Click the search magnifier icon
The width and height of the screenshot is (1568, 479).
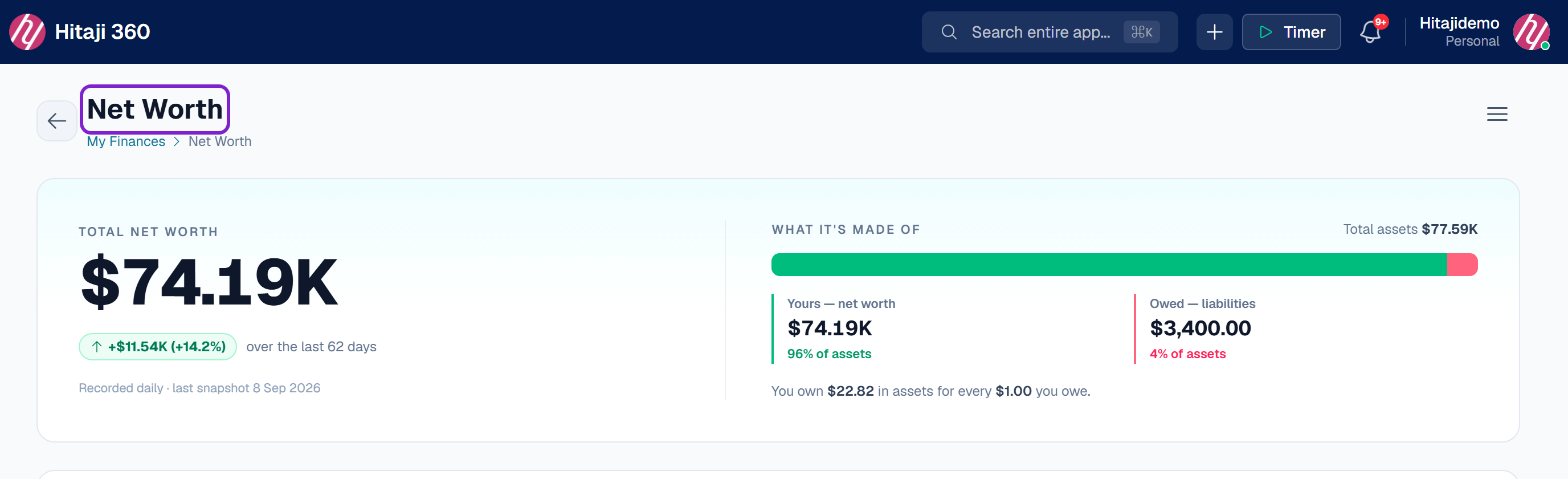[x=949, y=32]
